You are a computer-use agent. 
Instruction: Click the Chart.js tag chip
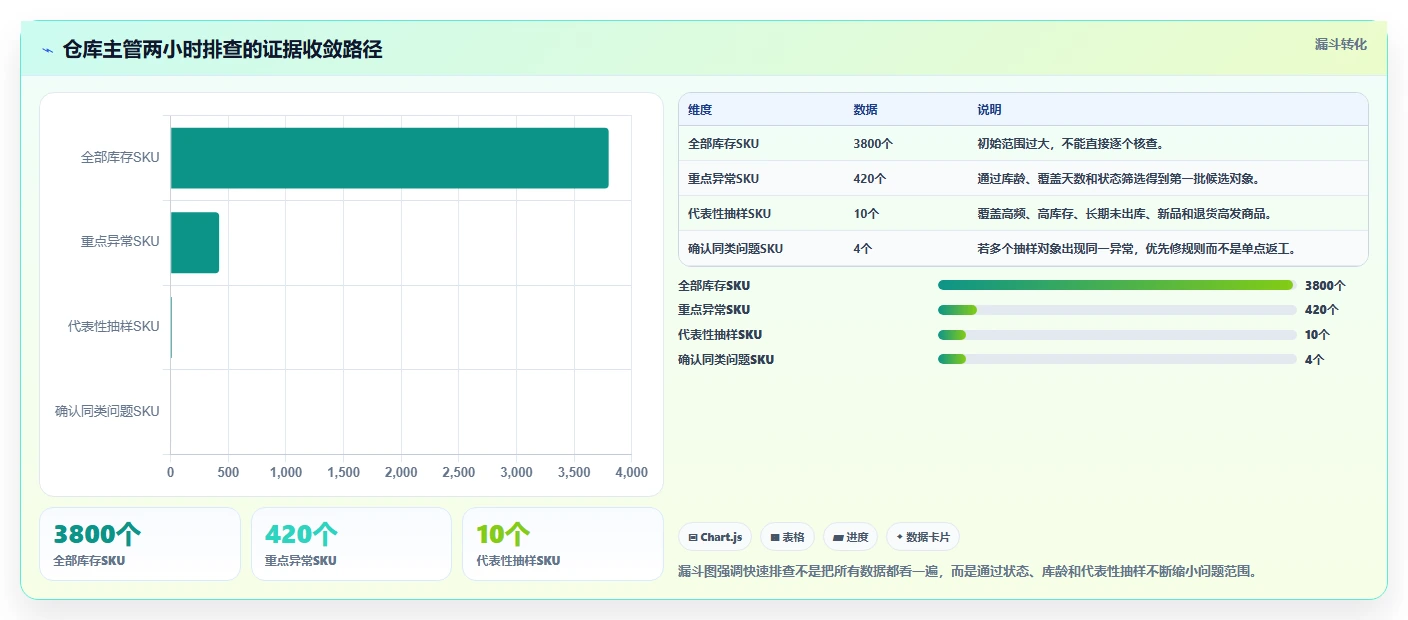715,537
